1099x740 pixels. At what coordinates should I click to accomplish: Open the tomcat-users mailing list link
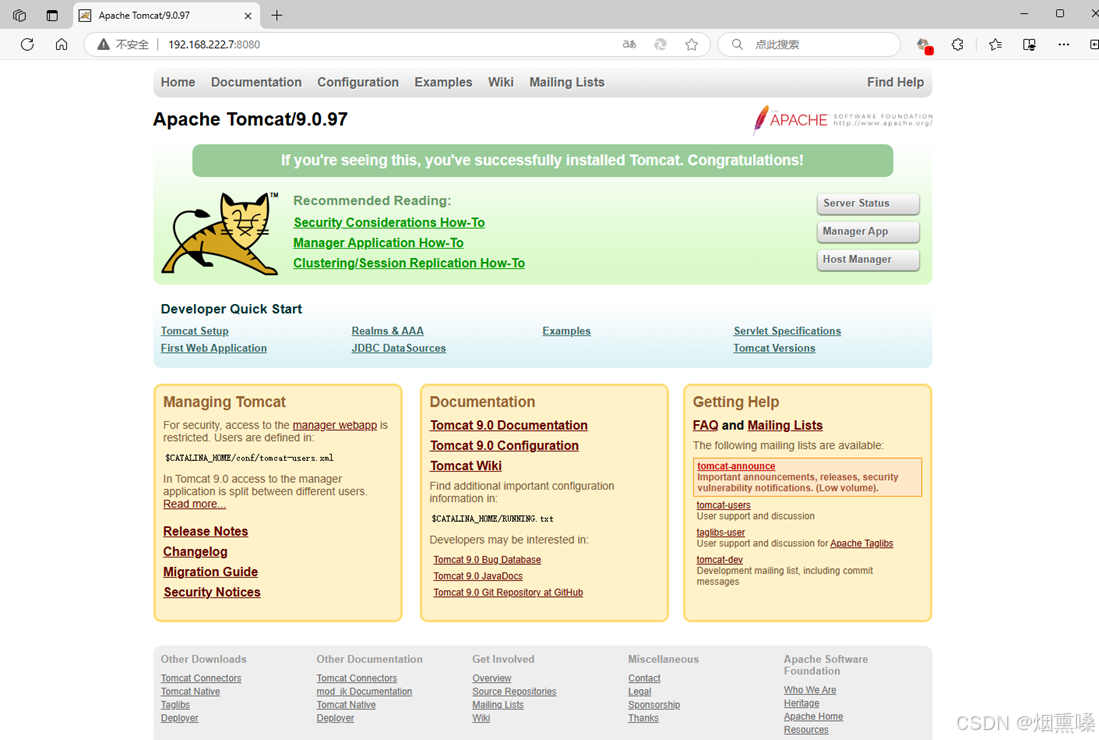coord(723,505)
